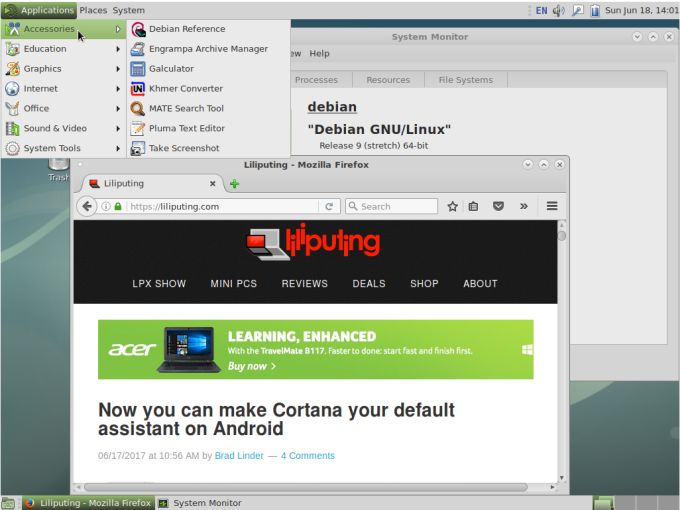This screenshot has height=510, width=680.
Task: Show bookmarks list icon in Firefox
Action: click(x=473, y=206)
